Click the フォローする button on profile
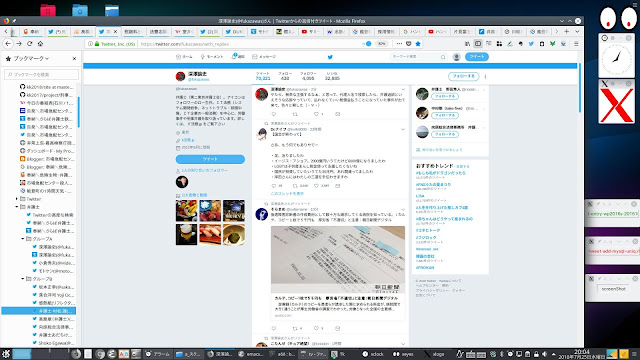Viewport: 640px width, 360px height. click(x=463, y=76)
